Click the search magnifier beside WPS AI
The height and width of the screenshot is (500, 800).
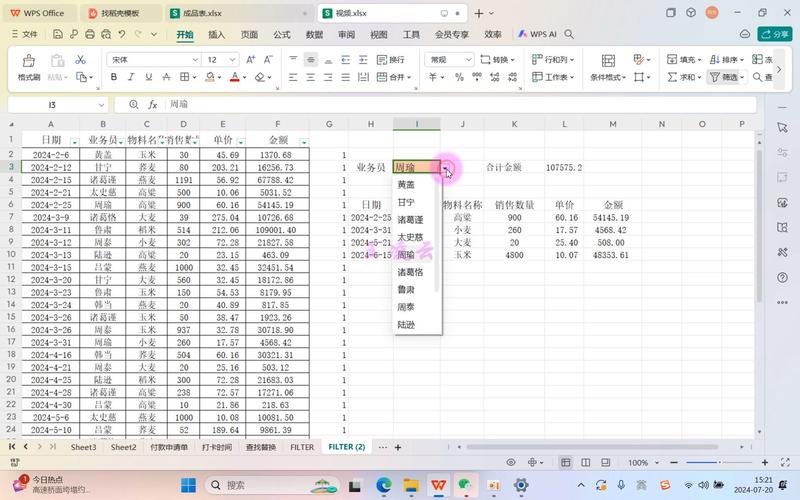(x=569, y=34)
